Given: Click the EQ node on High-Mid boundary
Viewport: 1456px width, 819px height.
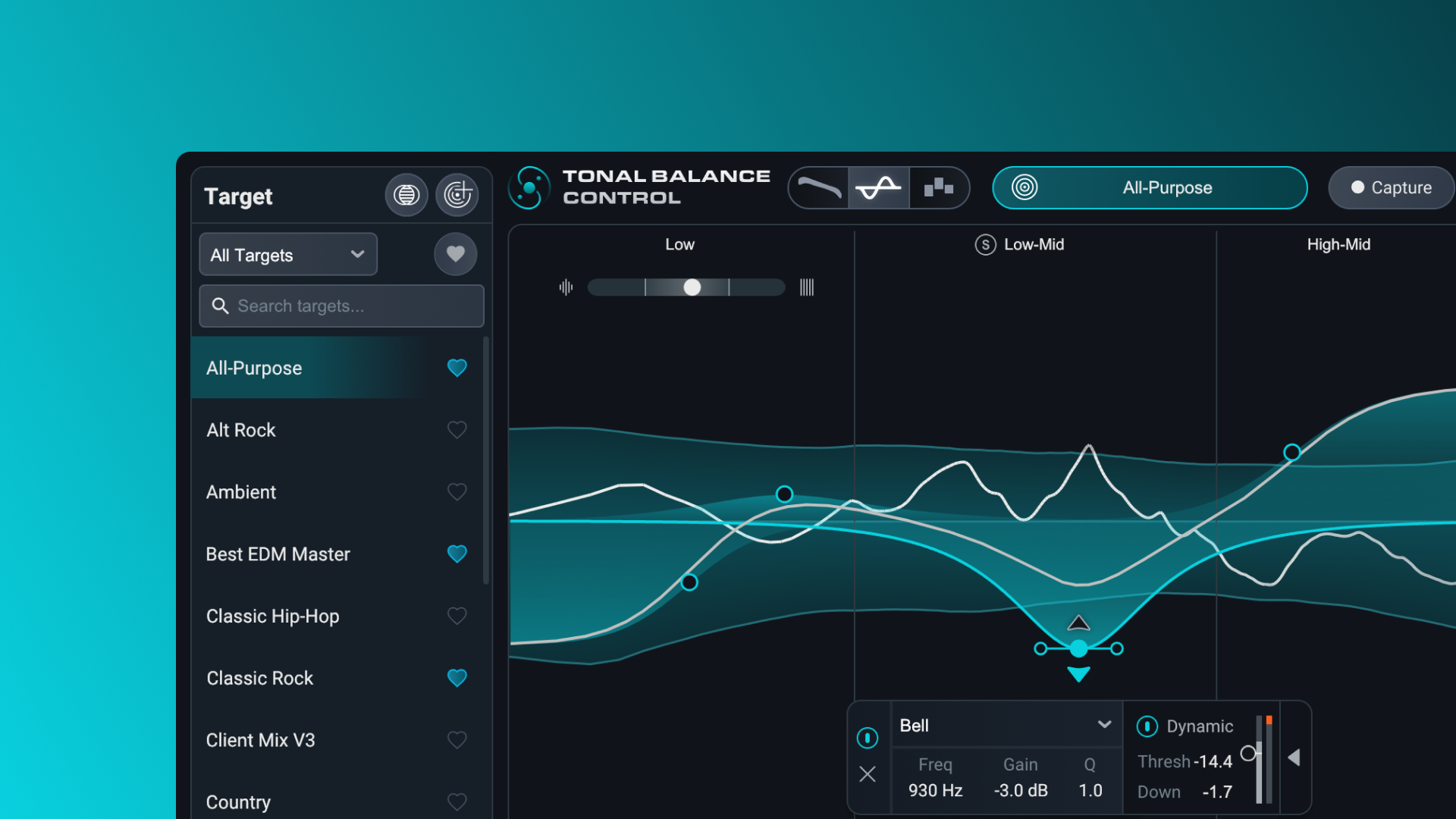Looking at the screenshot, I should (x=1291, y=453).
